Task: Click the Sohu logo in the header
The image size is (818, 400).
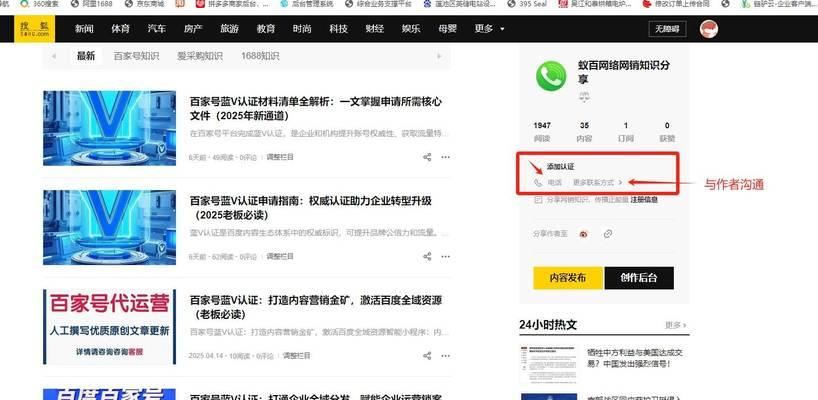Action: [34, 29]
